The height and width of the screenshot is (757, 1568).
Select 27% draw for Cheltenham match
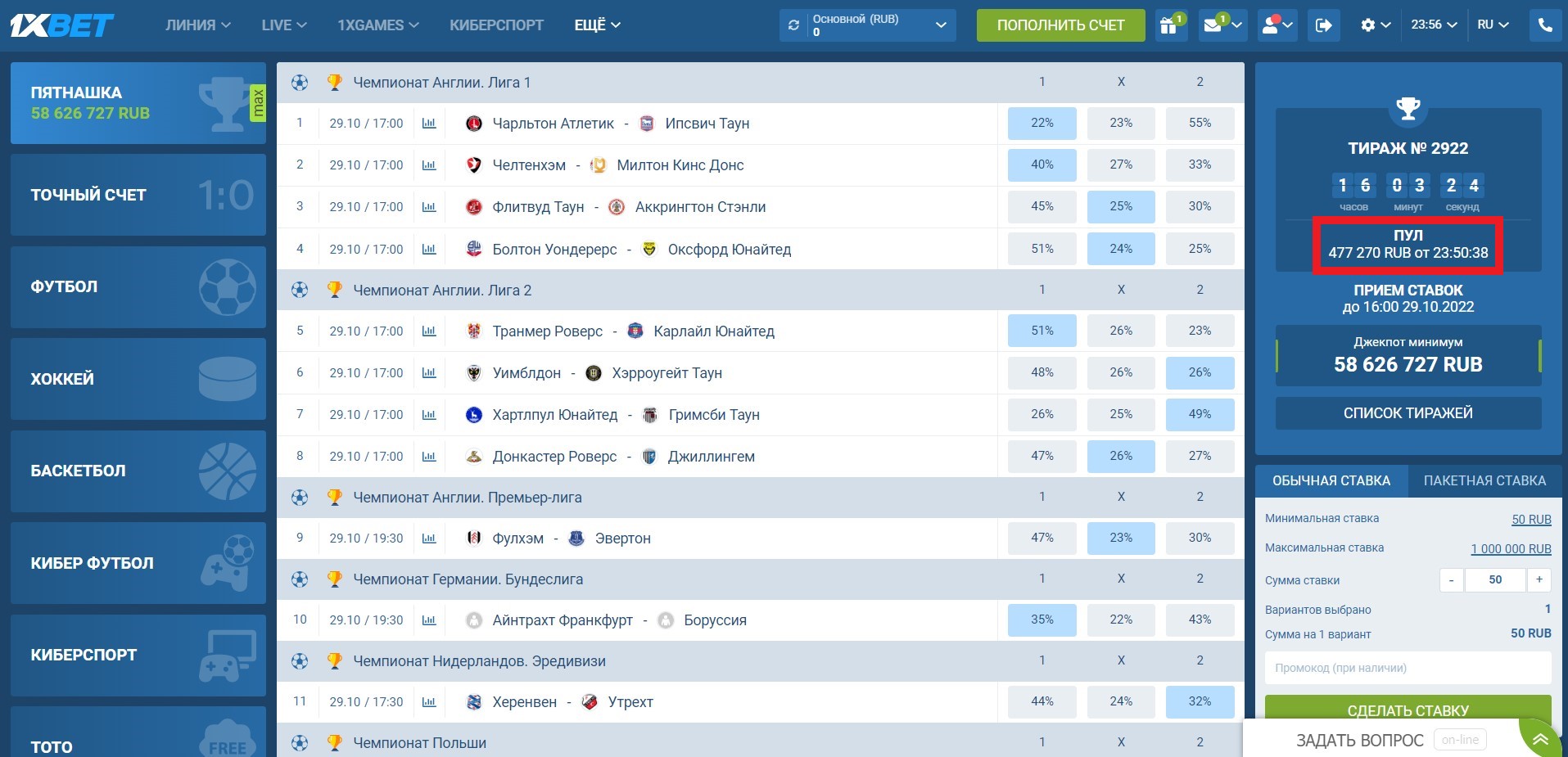1121,165
